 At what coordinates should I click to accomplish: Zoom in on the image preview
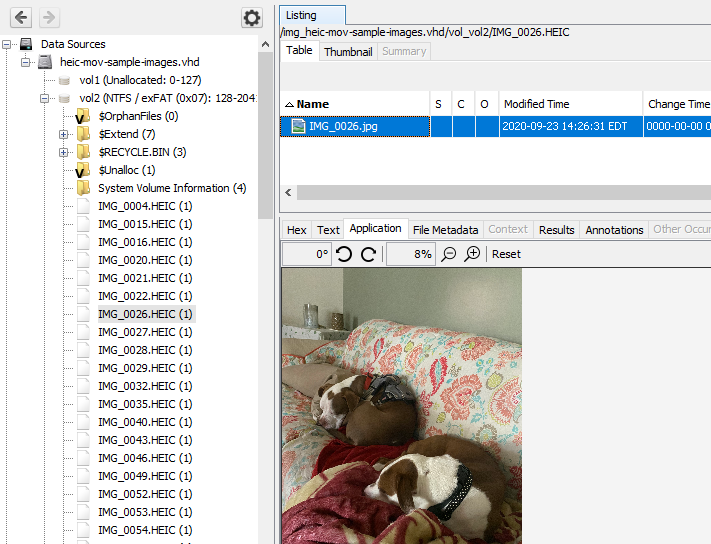tap(473, 254)
